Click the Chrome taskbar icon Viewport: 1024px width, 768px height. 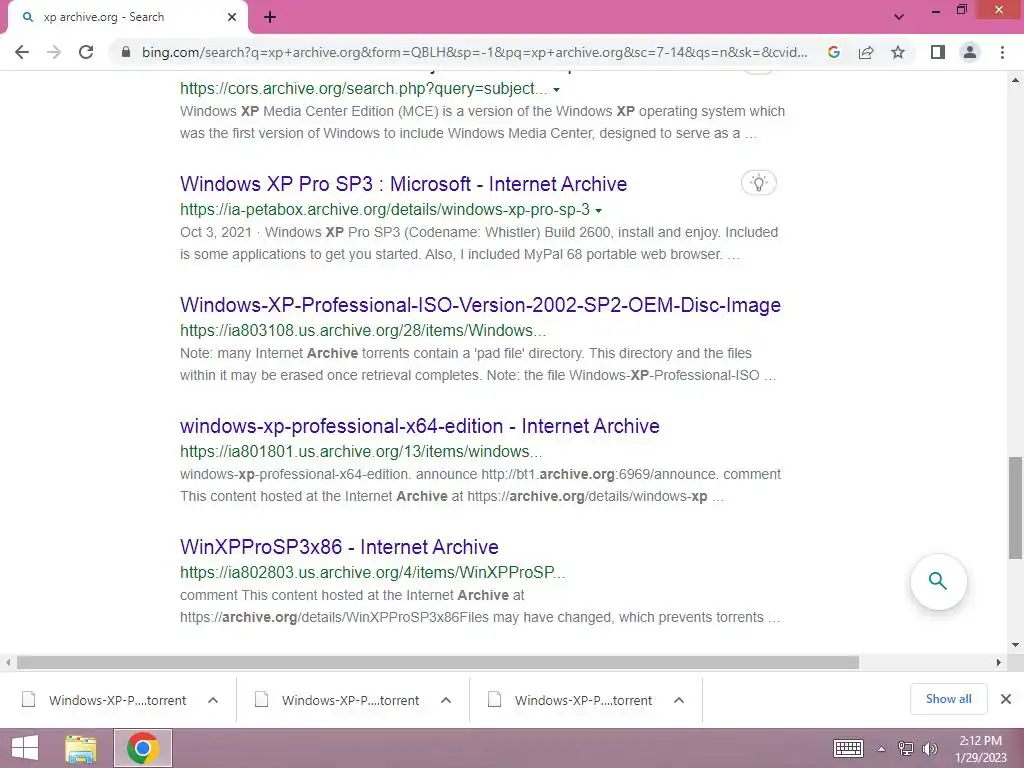(x=143, y=748)
